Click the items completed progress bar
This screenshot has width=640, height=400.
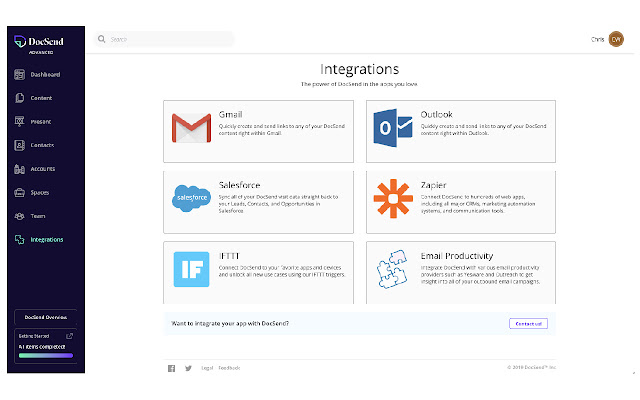coord(46,354)
